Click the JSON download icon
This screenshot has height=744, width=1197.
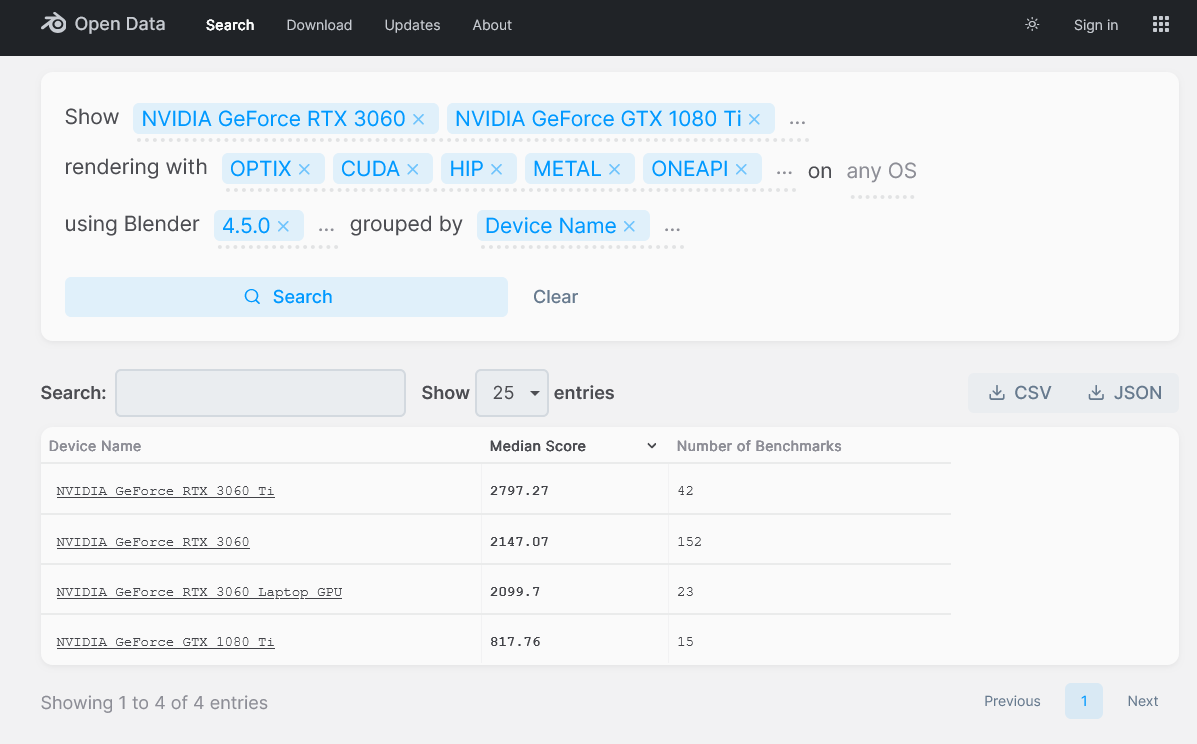pos(1095,393)
